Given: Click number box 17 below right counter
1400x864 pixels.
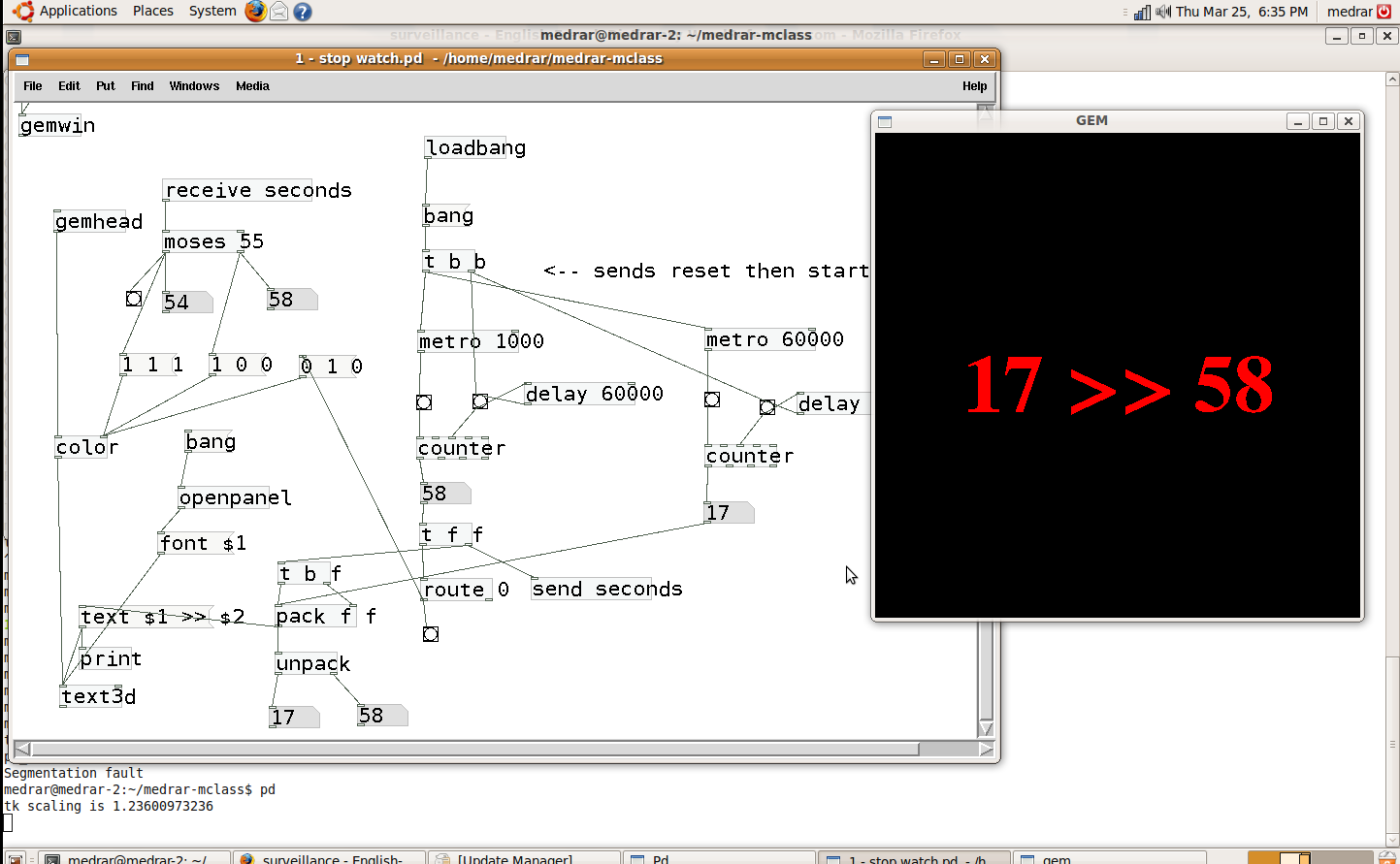Looking at the screenshot, I should [x=729, y=512].
